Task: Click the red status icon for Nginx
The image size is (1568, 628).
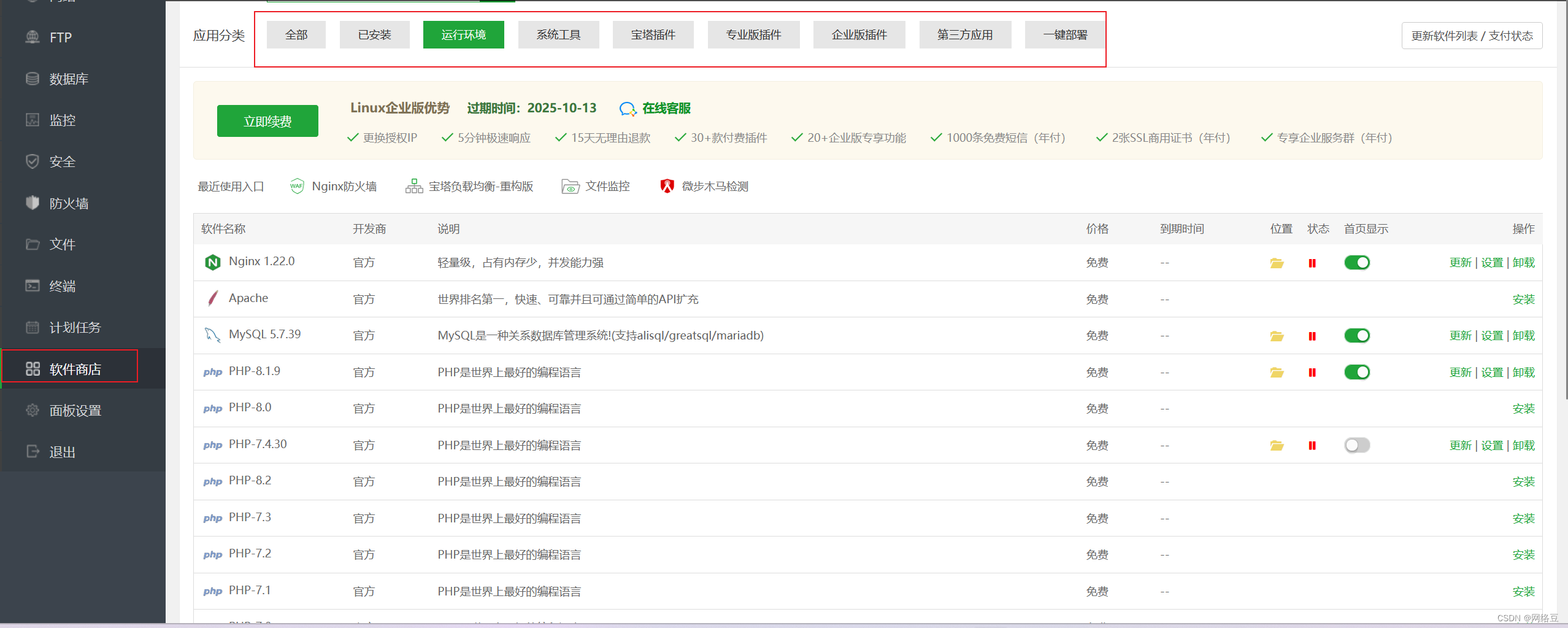Action: [1312, 263]
